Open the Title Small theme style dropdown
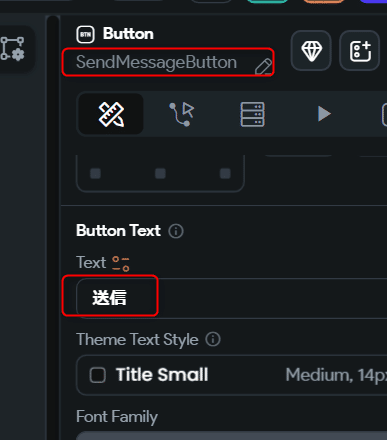This screenshot has width=387, height=440. coord(232,375)
